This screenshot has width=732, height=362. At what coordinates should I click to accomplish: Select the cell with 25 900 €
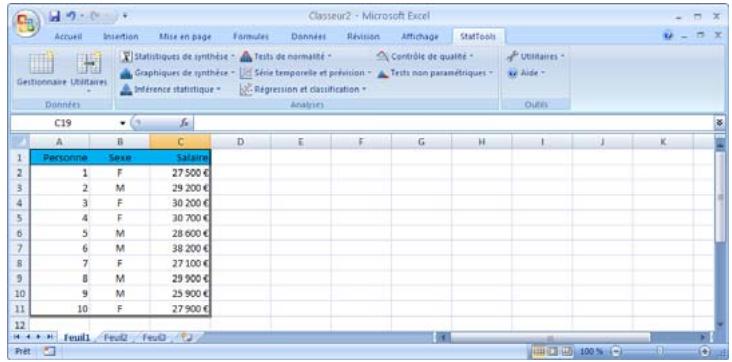coord(180,294)
